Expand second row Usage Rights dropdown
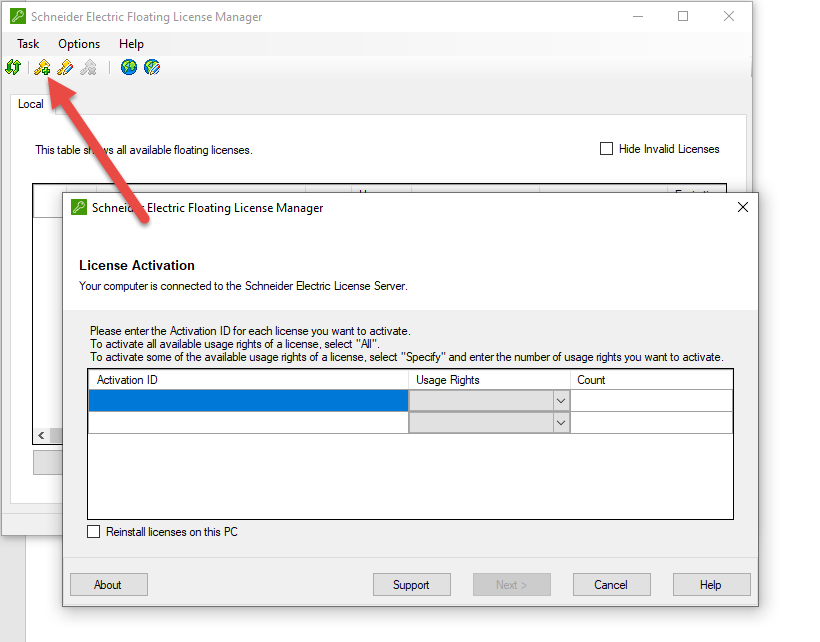Screen dimensions: 820x642 click(561, 422)
